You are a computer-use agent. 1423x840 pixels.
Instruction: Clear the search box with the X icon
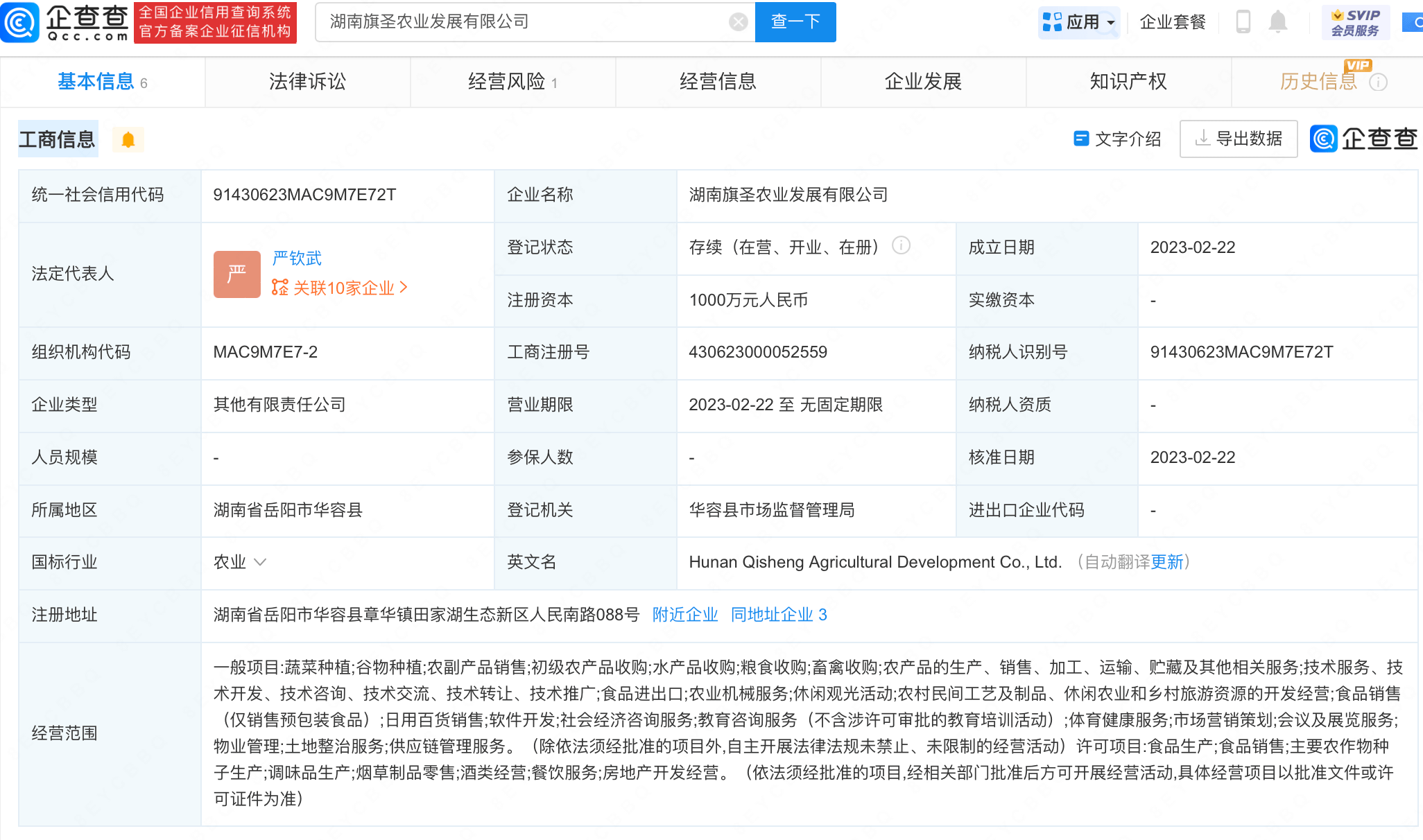click(739, 22)
